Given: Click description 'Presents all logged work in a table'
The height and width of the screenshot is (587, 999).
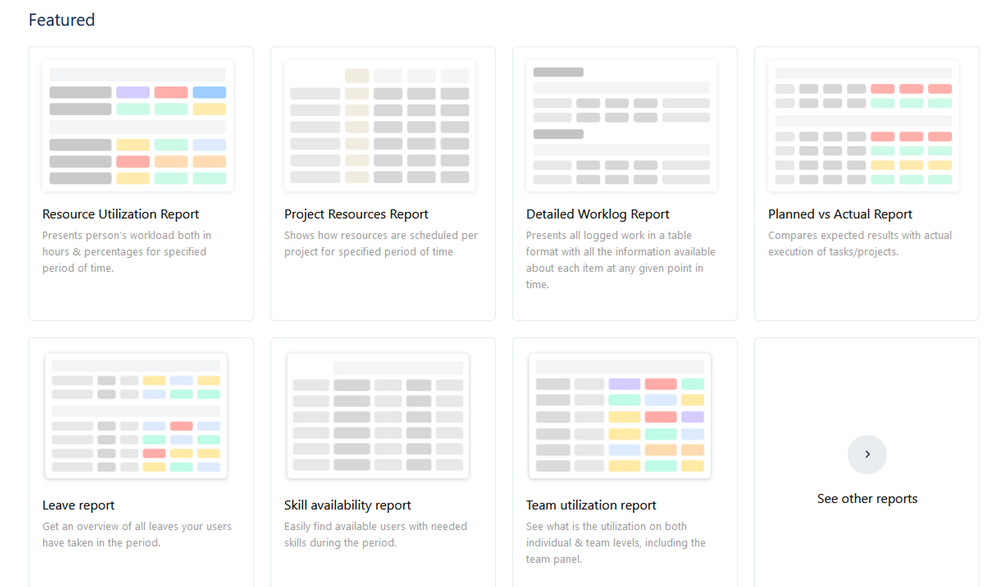Looking at the screenshot, I should pos(621,260).
